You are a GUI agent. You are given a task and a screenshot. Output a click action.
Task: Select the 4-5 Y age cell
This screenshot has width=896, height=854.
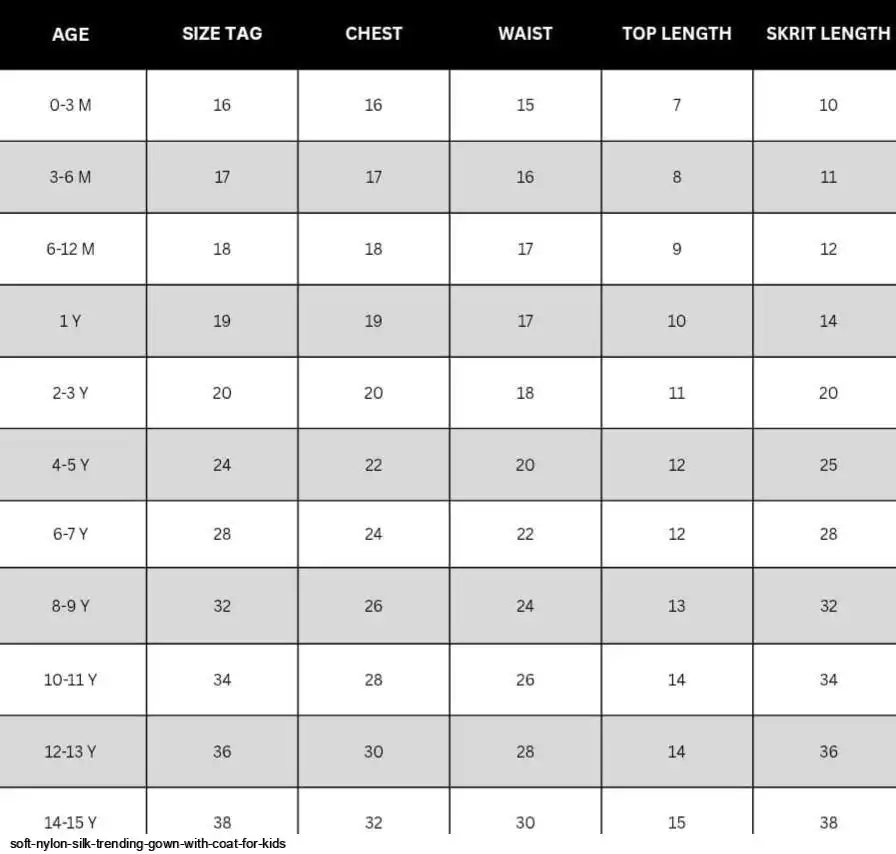click(70, 465)
